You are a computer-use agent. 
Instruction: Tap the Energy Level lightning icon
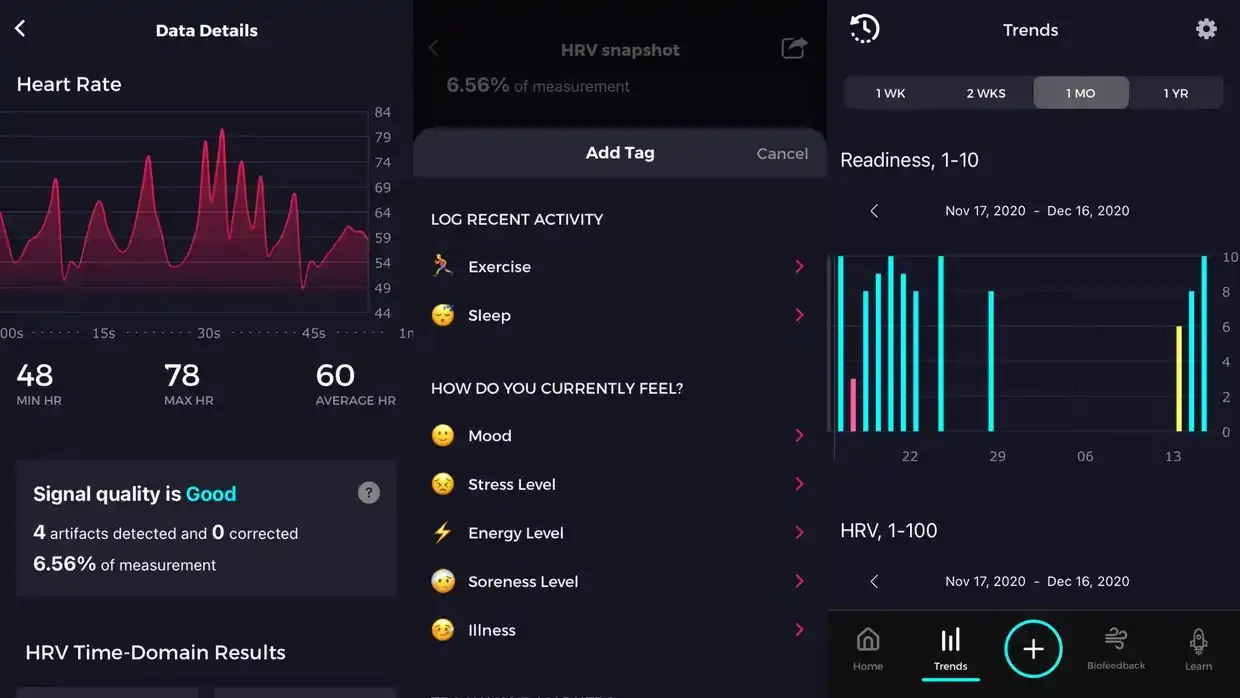point(442,533)
